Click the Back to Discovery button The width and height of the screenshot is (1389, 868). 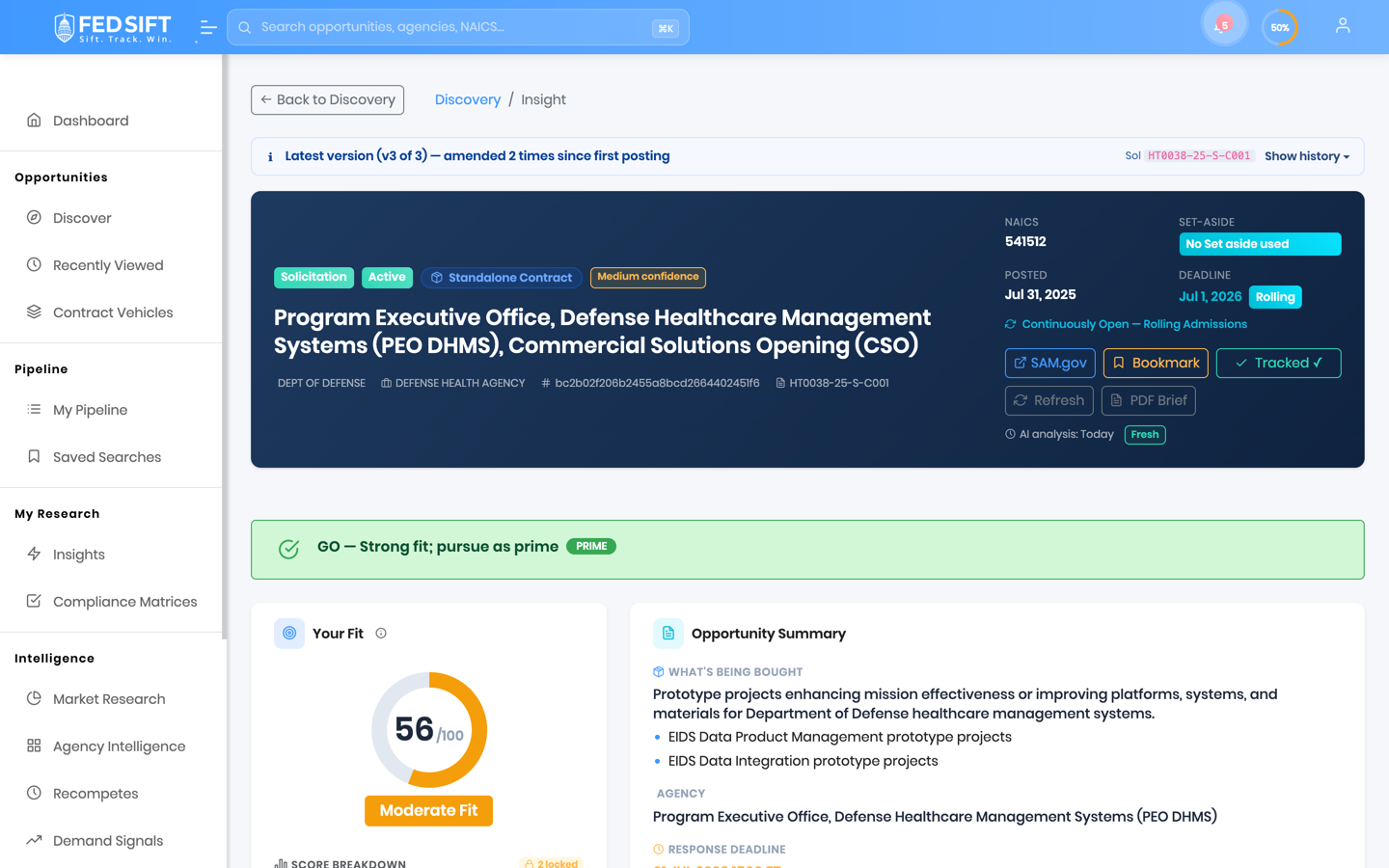(327, 99)
